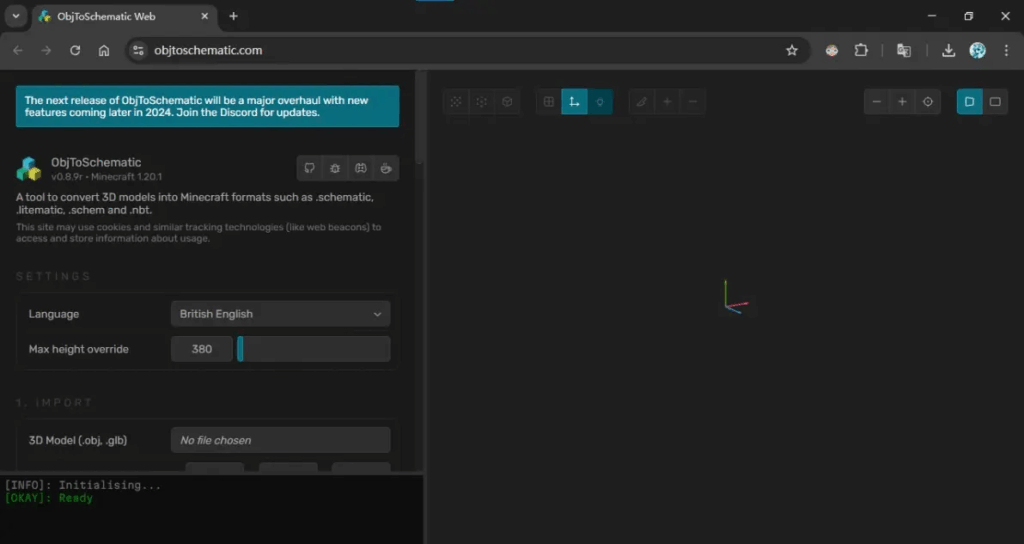The image size is (1024, 544).
Task: Click the "1. IMPORT" section heading
Action: (x=54, y=402)
